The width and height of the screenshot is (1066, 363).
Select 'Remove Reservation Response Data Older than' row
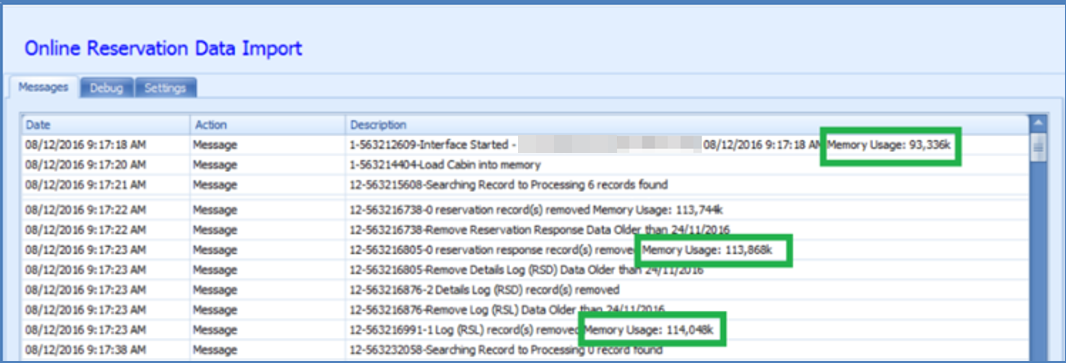click(540, 229)
